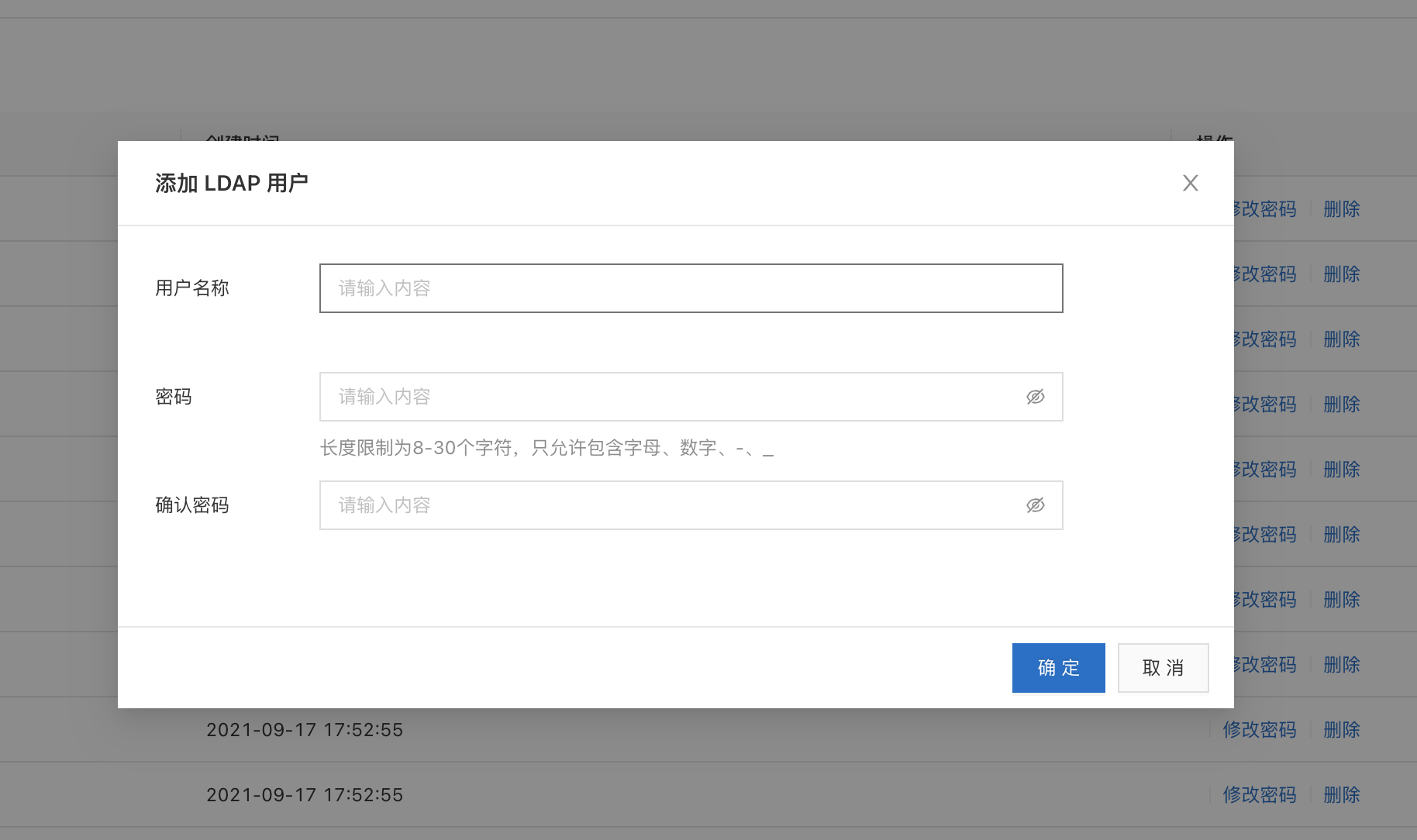Click the hint text 长度限制为8-30个字符
Screen dimensions: 1417x840
tap(416, 448)
